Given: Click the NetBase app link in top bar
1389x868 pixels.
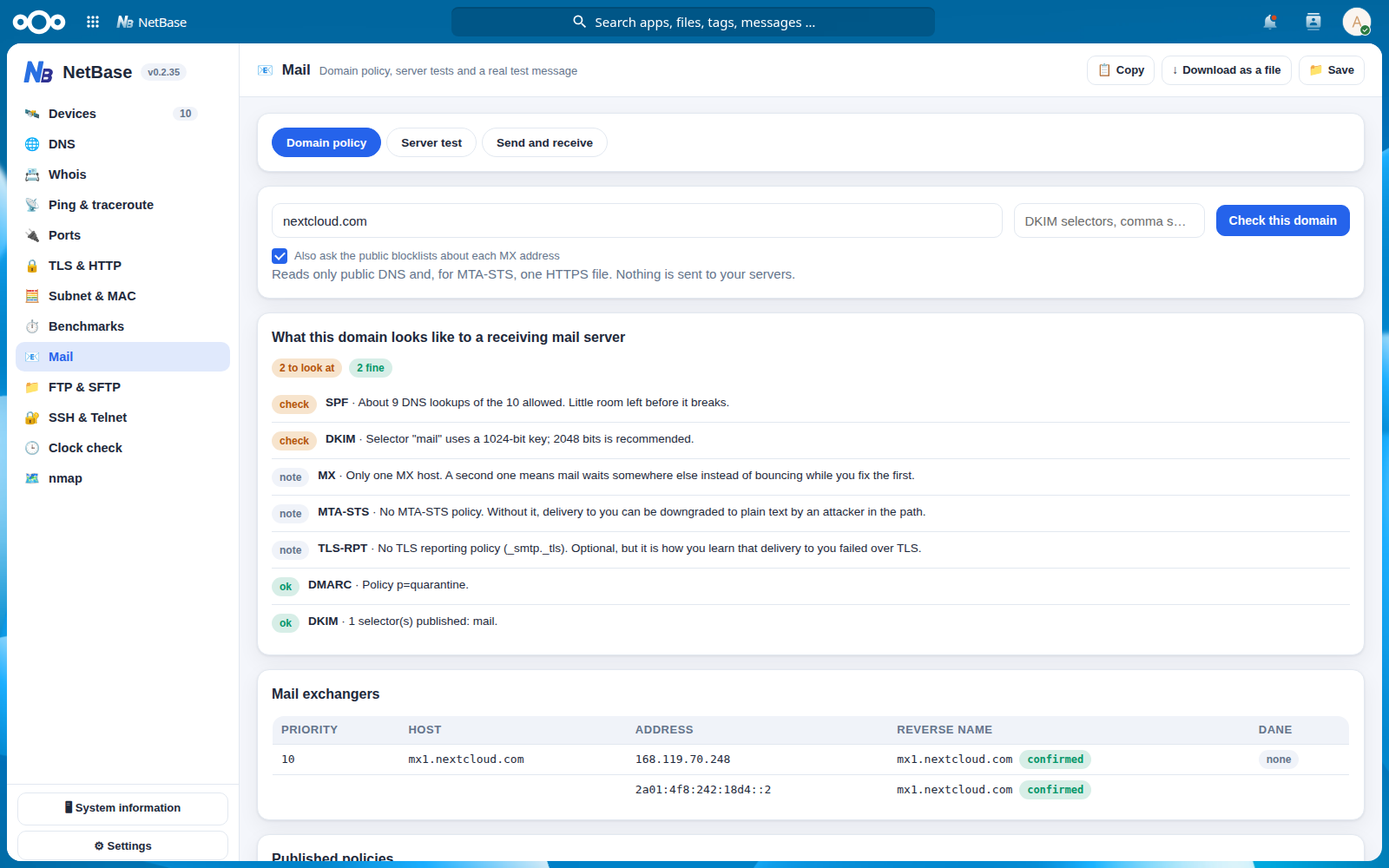Looking at the screenshot, I should (x=152, y=22).
